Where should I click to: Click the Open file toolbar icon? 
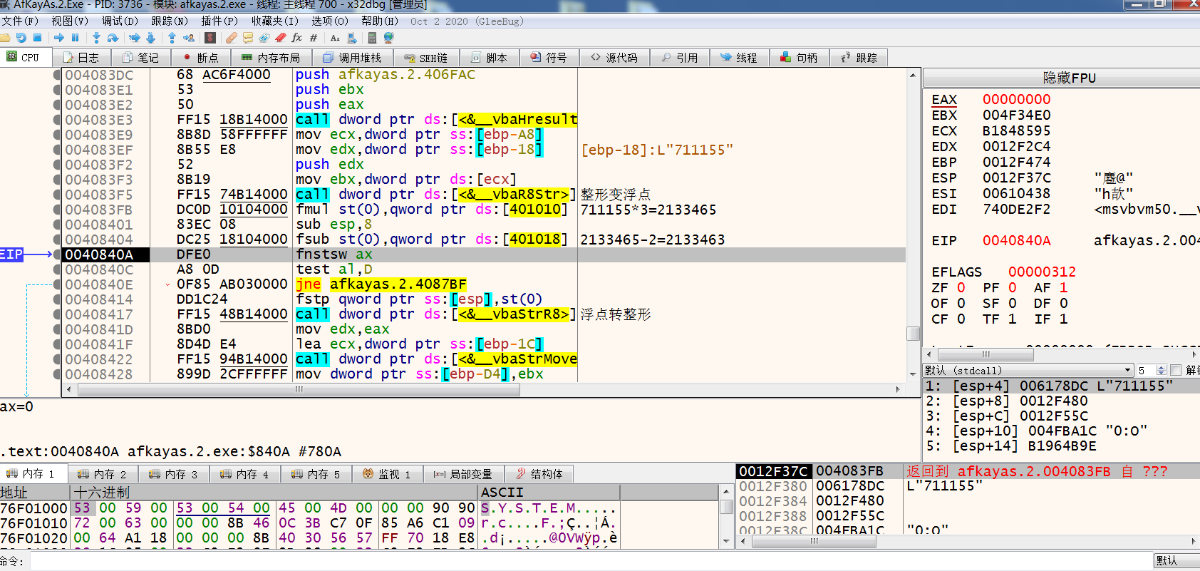coord(5,38)
